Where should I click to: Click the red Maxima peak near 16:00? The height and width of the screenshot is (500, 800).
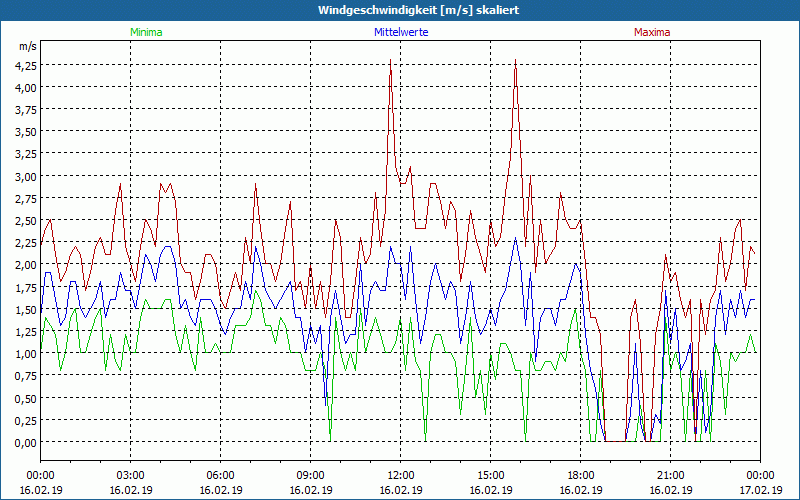tap(516, 61)
